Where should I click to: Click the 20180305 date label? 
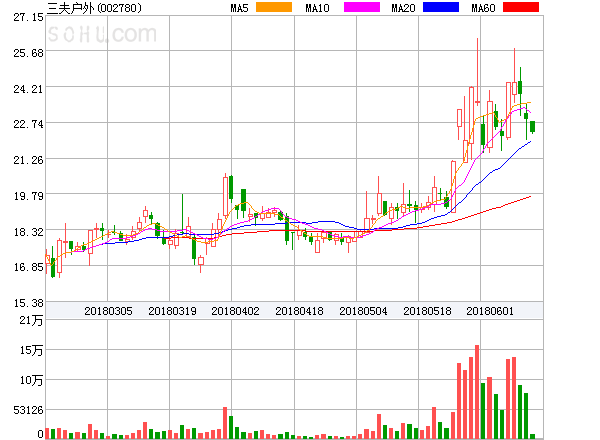coord(108,311)
